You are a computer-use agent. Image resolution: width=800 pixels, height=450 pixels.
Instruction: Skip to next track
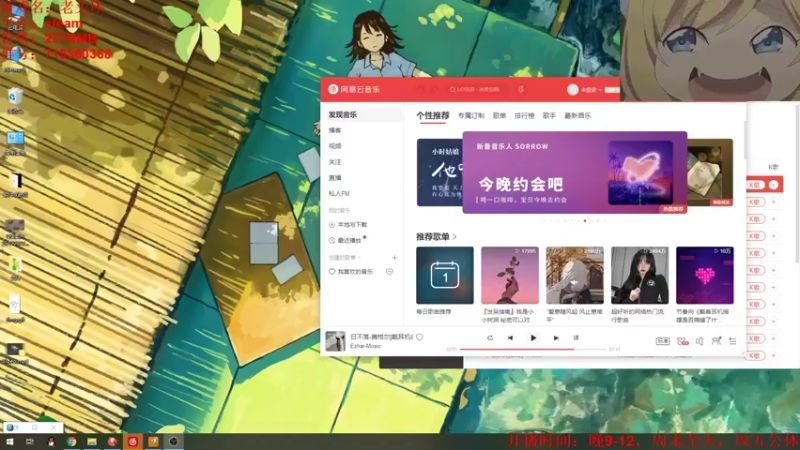click(x=556, y=338)
